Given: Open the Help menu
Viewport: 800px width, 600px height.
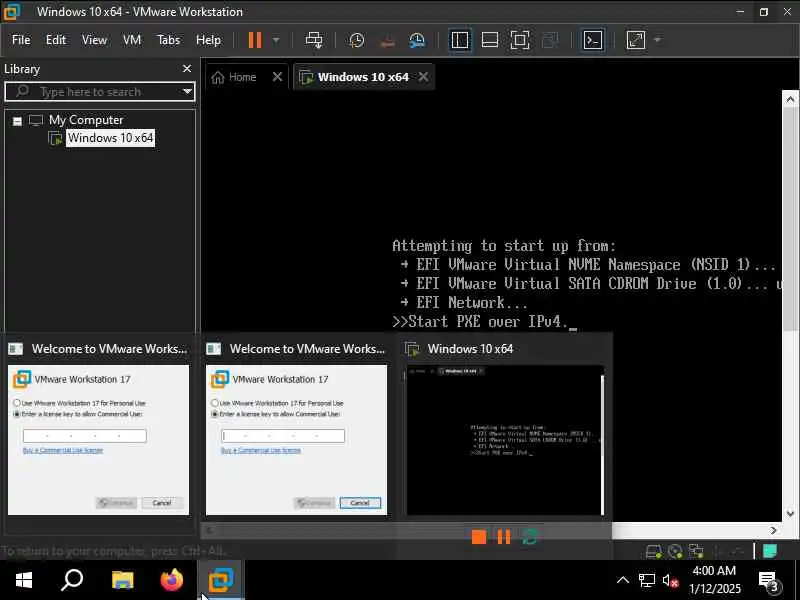Looking at the screenshot, I should click(x=208, y=40).
